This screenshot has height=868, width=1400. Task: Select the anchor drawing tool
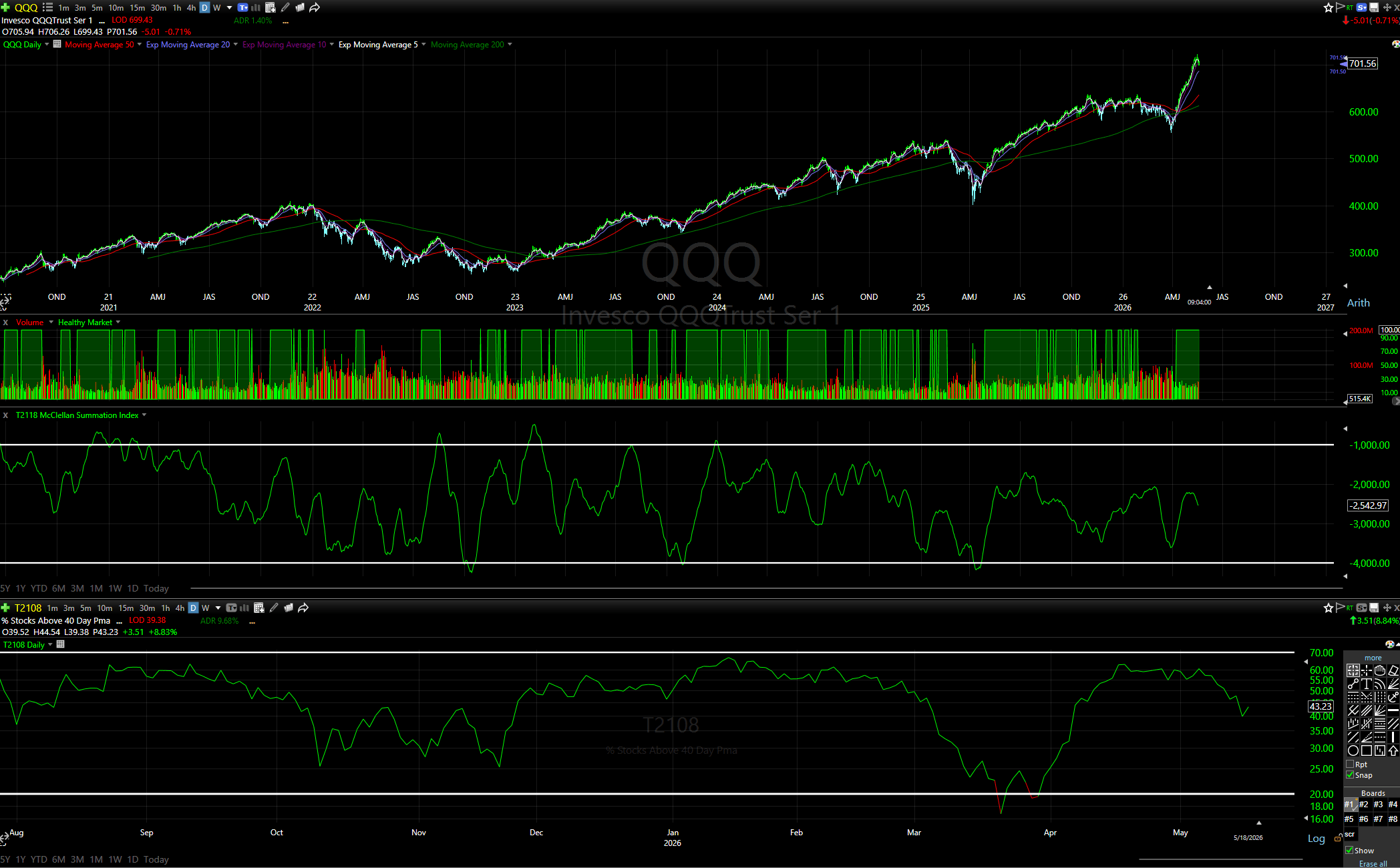point(1393,697)
